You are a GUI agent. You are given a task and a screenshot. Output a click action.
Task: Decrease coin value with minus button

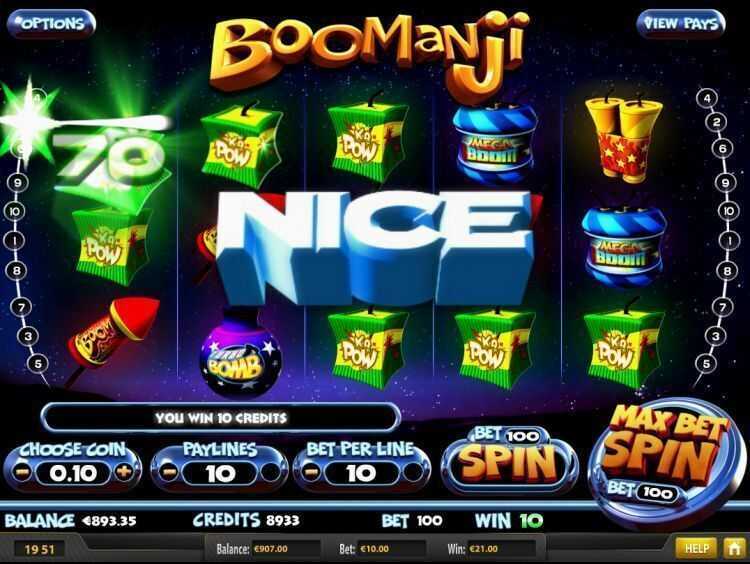click(22, 473)
